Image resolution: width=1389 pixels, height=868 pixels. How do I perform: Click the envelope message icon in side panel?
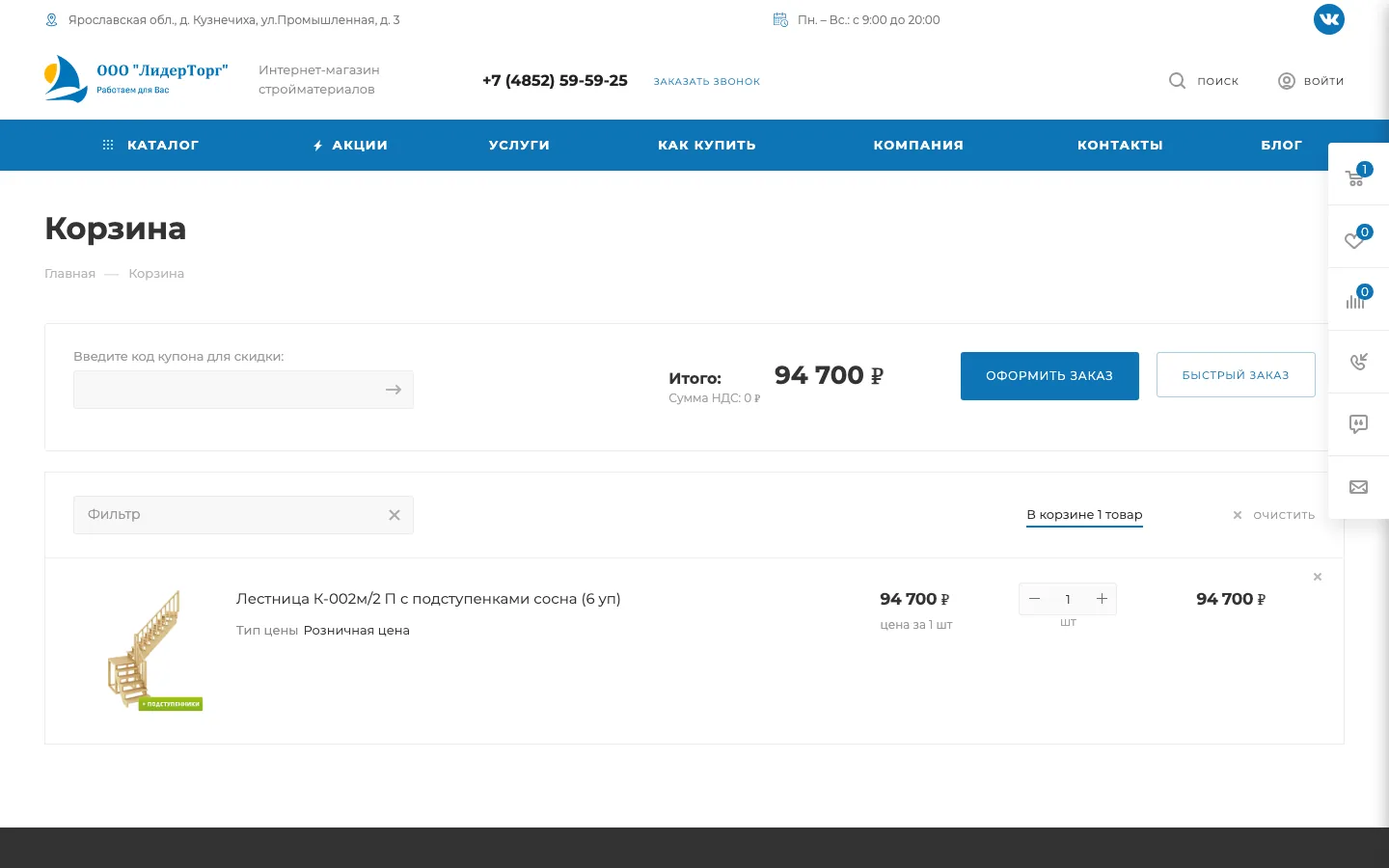pyautogui.click(x=1358, y=487)
